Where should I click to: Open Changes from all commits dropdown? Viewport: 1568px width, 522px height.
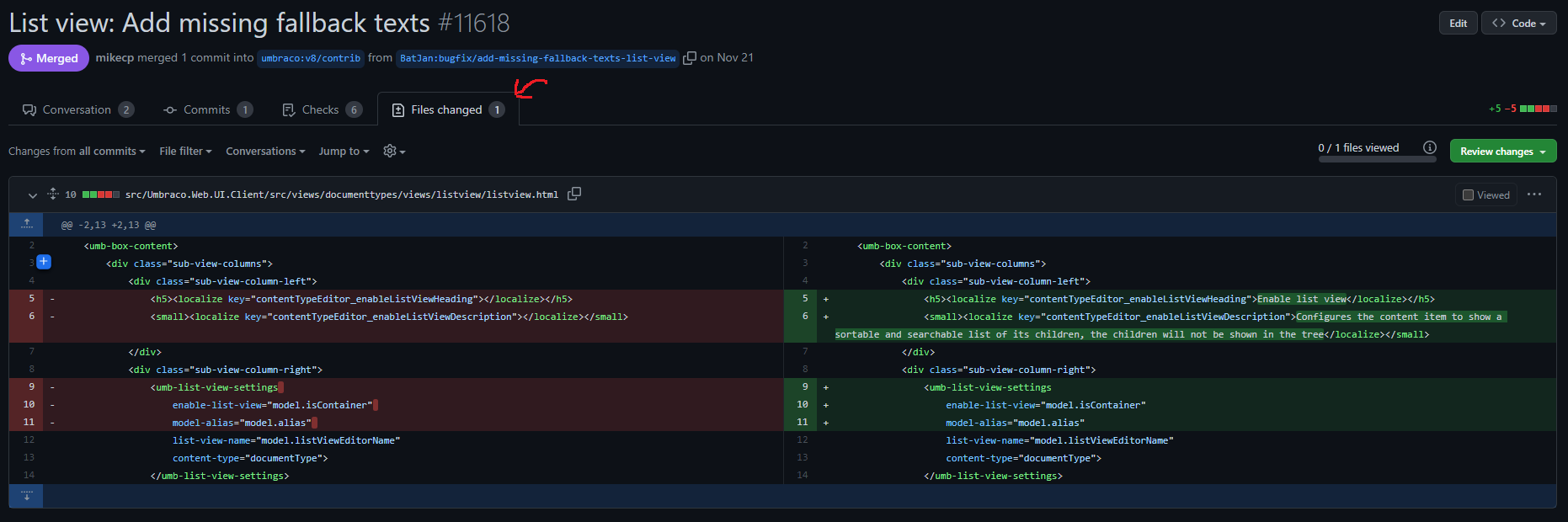click(x=77, y=151)
